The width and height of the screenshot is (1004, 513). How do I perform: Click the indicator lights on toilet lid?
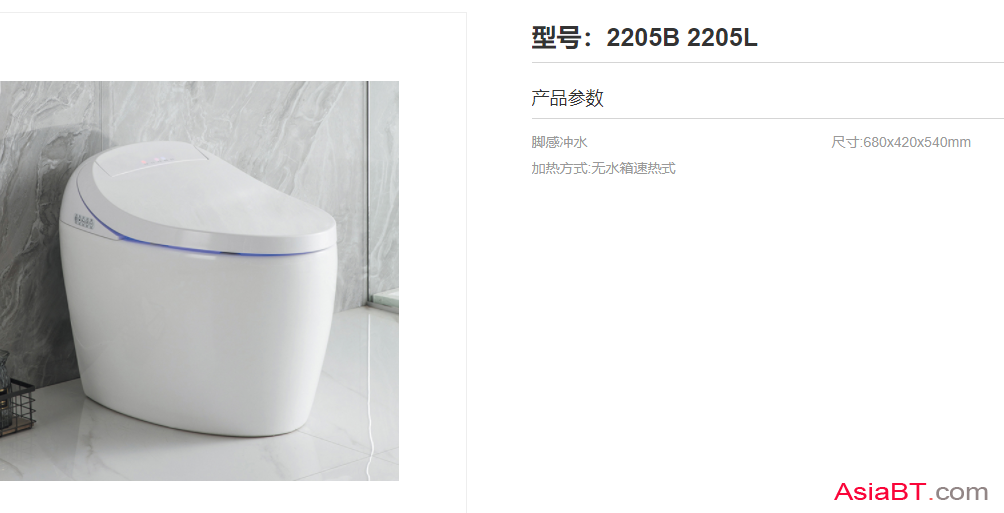(x=156, y=158)
